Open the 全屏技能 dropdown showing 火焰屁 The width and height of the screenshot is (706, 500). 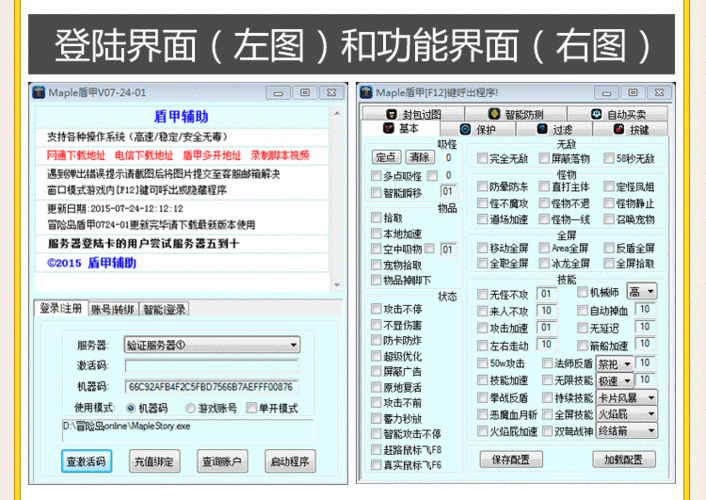(x=627, y=414)
